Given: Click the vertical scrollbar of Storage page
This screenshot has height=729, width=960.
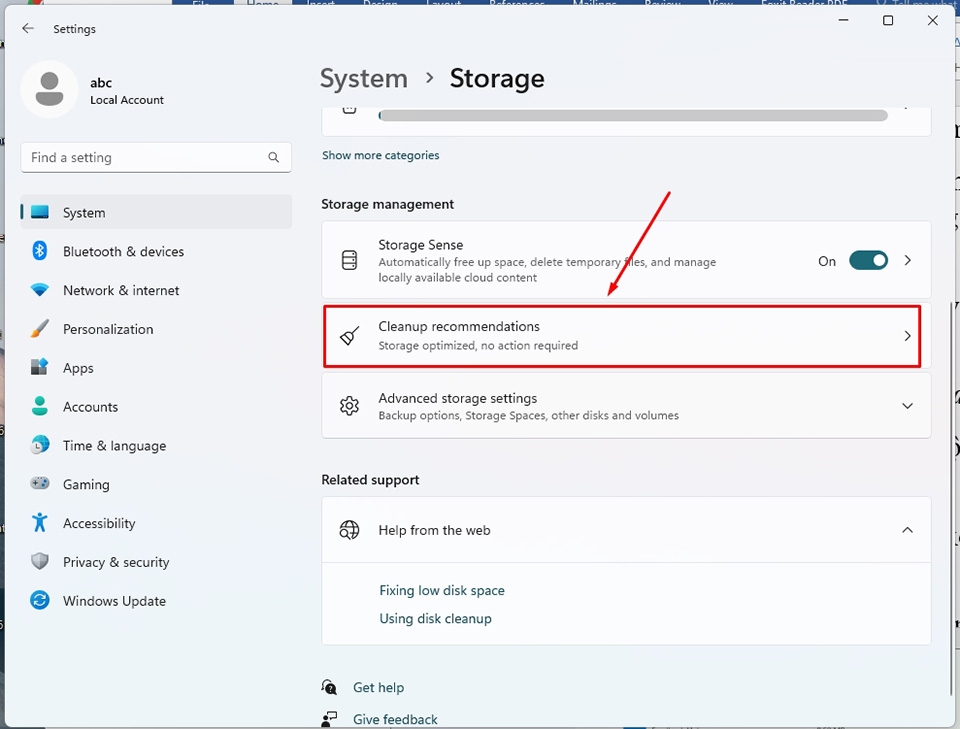Looking at the screenshot, I should point(951,499).
